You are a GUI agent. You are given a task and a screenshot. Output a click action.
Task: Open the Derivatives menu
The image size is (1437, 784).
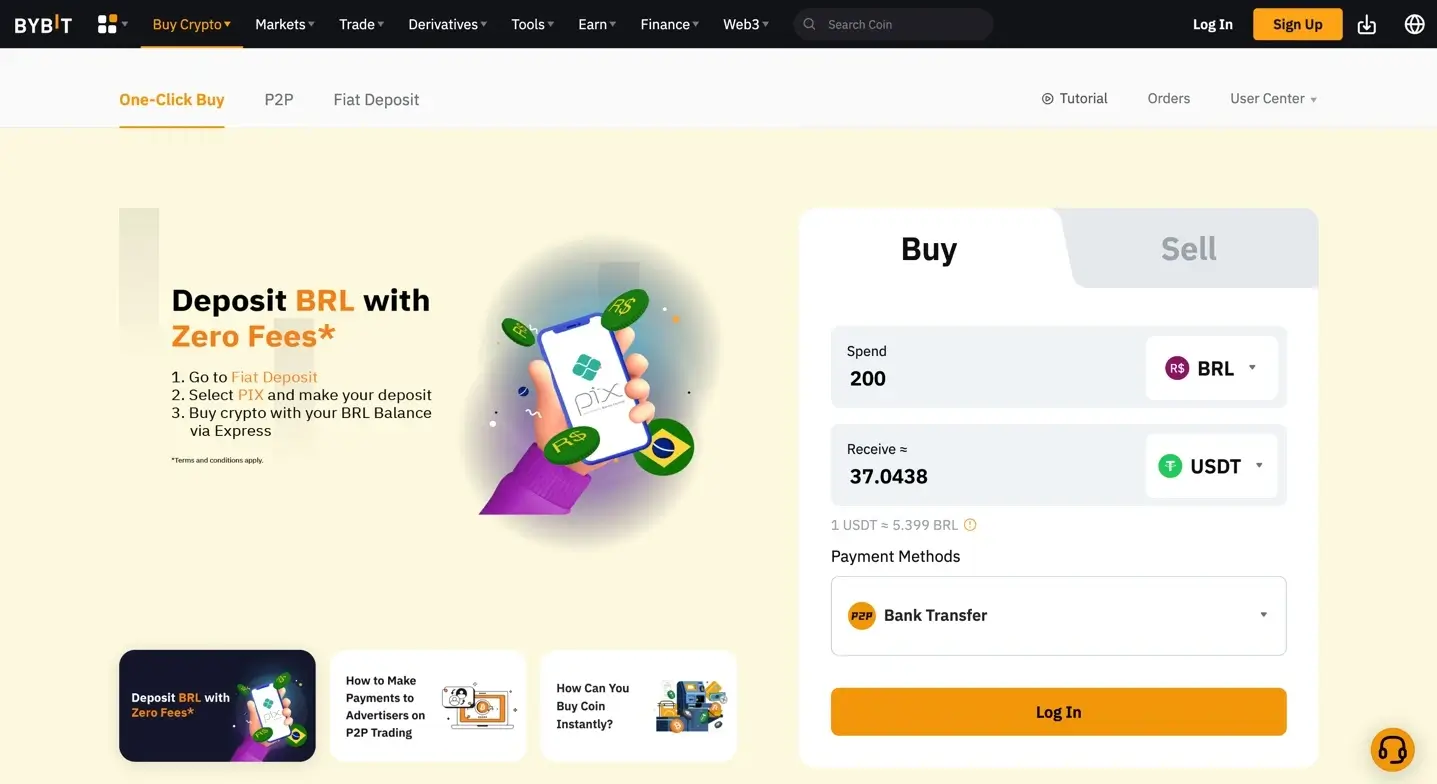(447, 24)
